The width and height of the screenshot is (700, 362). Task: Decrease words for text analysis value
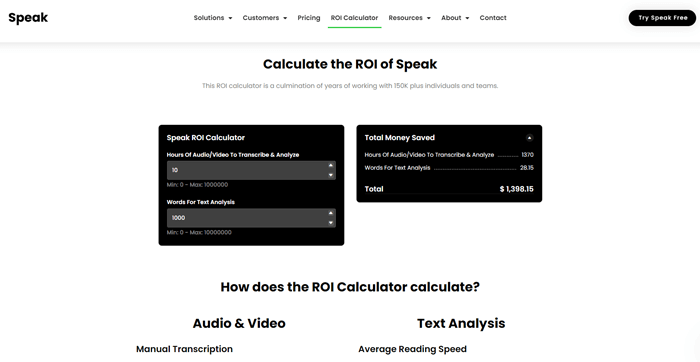click(x=331, y=223)
